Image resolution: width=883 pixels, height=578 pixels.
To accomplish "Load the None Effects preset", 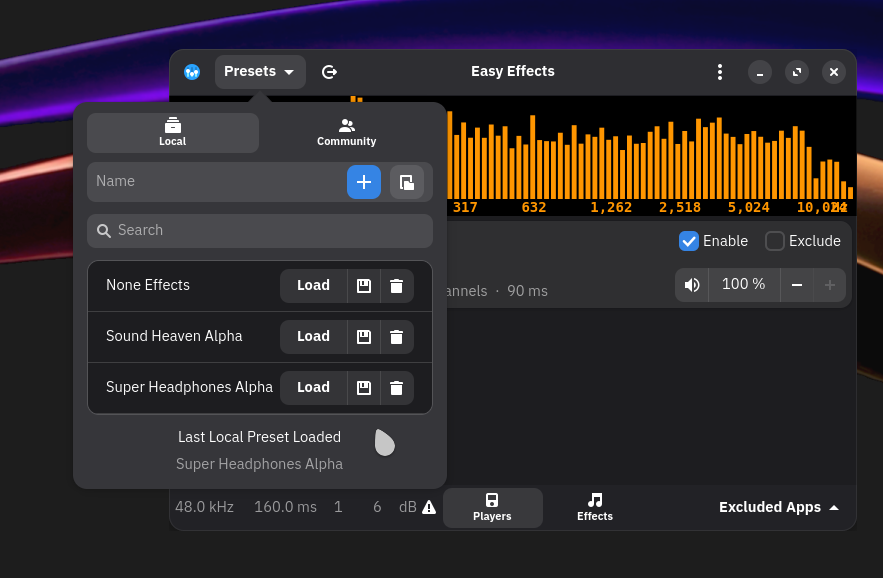I will pyautogui.click(x=314, y=286).
